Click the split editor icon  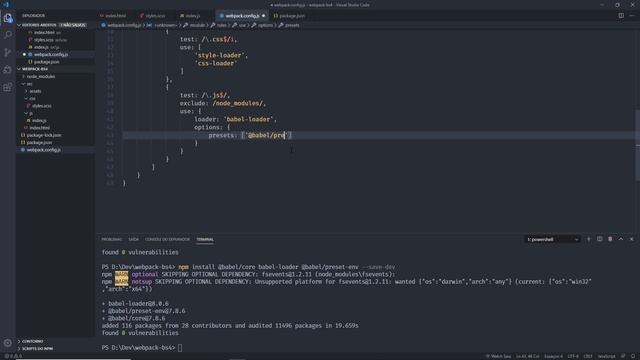click(x=621, y=16)
